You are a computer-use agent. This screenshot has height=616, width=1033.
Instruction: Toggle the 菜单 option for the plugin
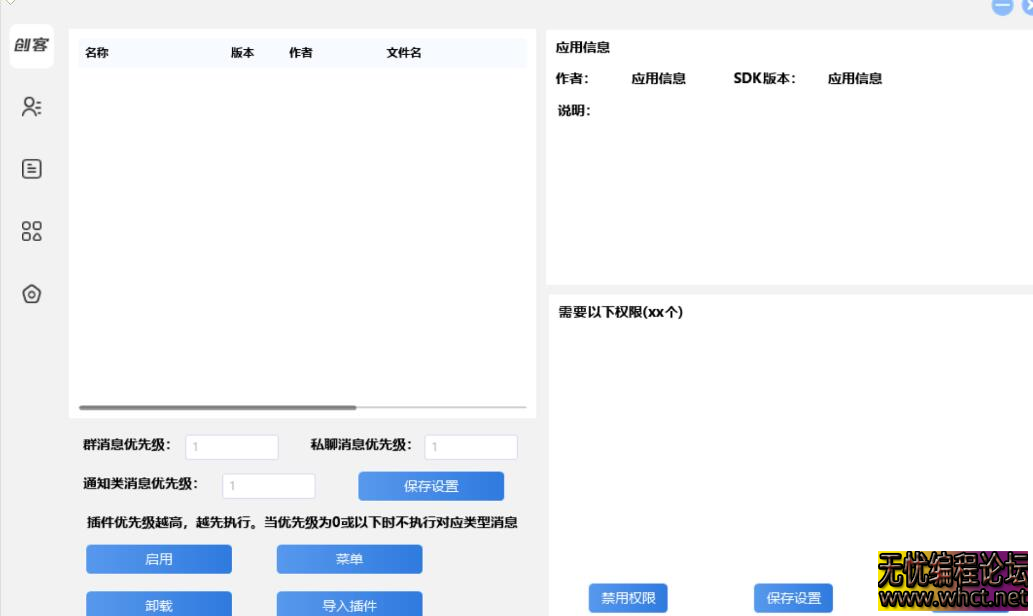click(x=350, y=559)
